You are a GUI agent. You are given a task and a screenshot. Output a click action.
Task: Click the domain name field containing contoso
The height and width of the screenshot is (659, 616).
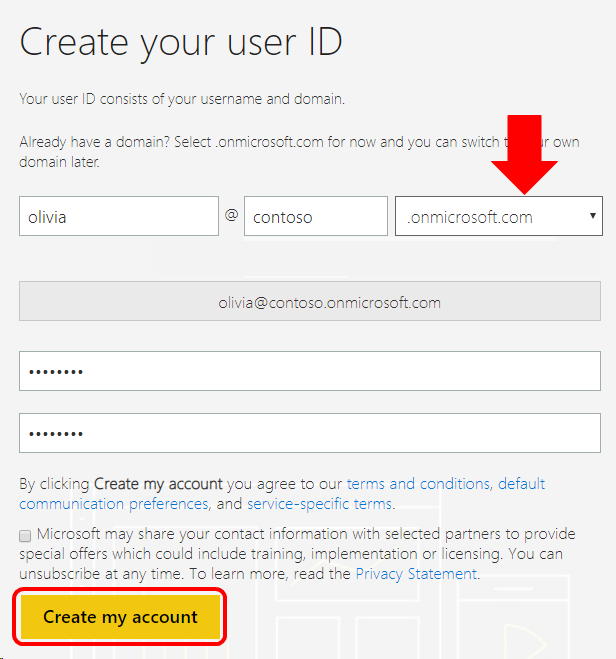click(316, 216)
